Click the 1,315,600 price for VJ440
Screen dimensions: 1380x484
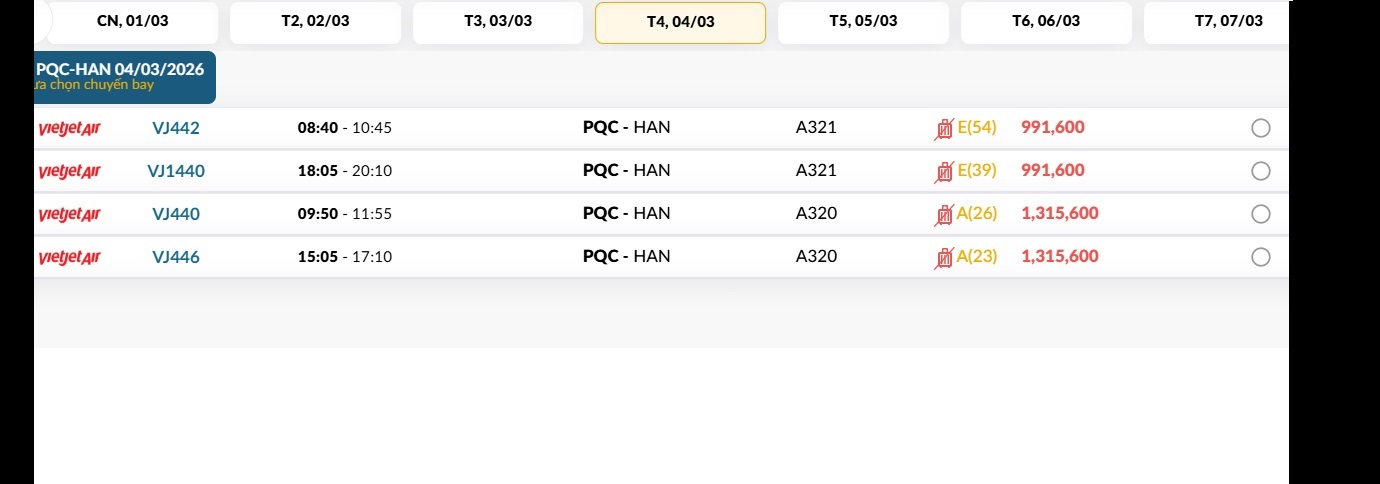click(x=1060, y=213)
